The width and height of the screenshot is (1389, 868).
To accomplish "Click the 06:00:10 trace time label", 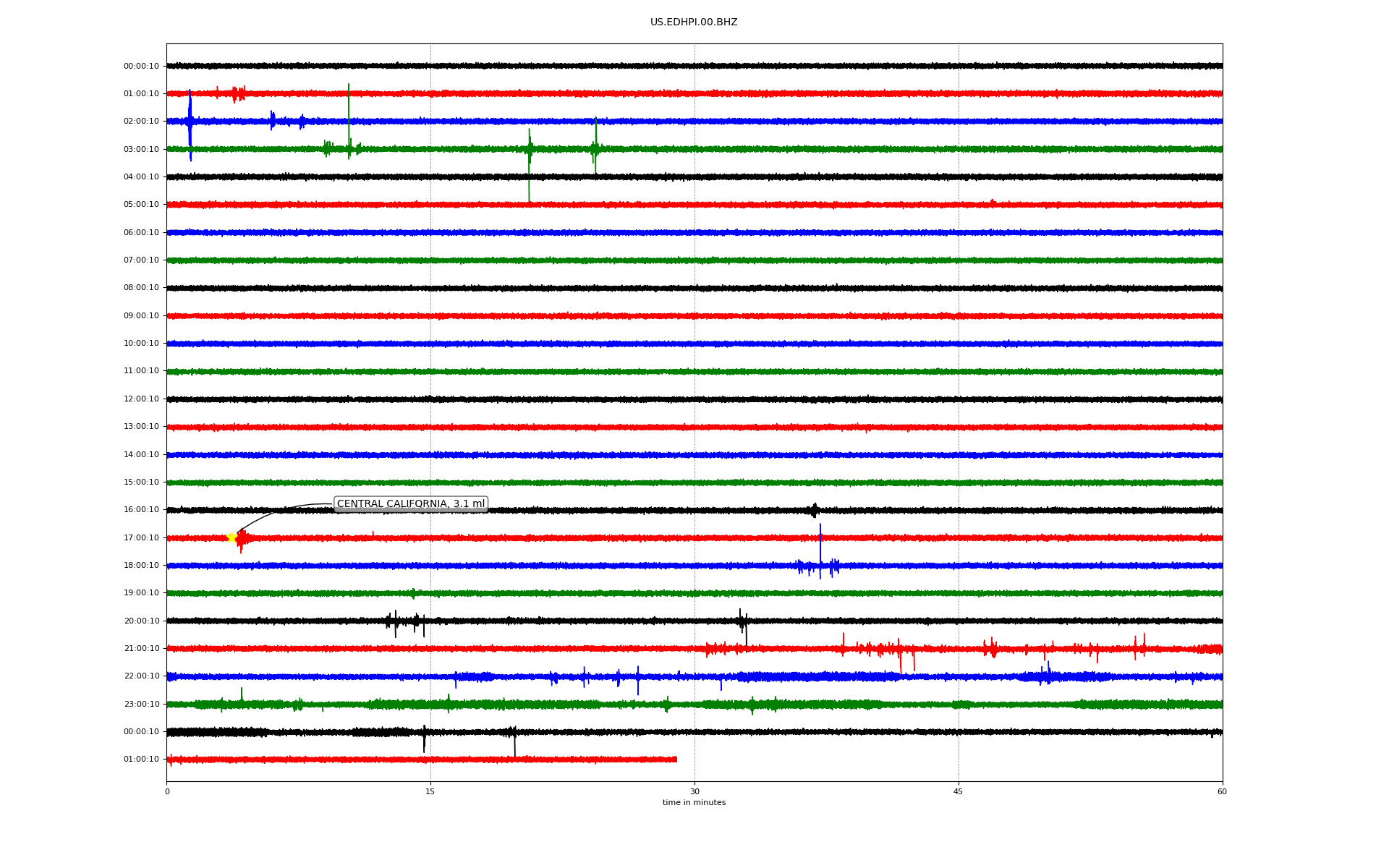I will coord(141,233).
